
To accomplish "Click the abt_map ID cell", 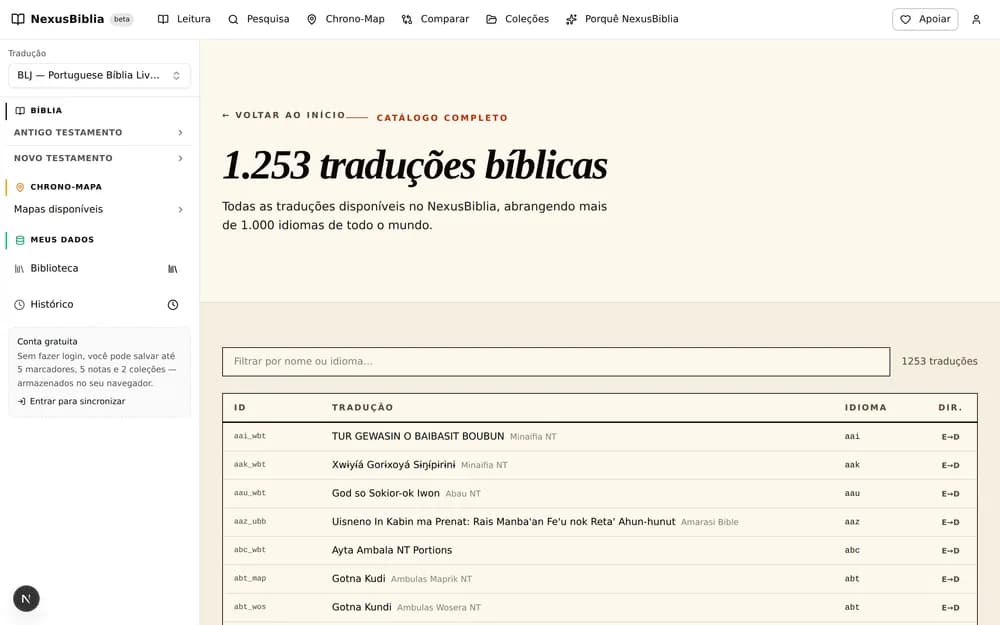I will pos(249,578).
